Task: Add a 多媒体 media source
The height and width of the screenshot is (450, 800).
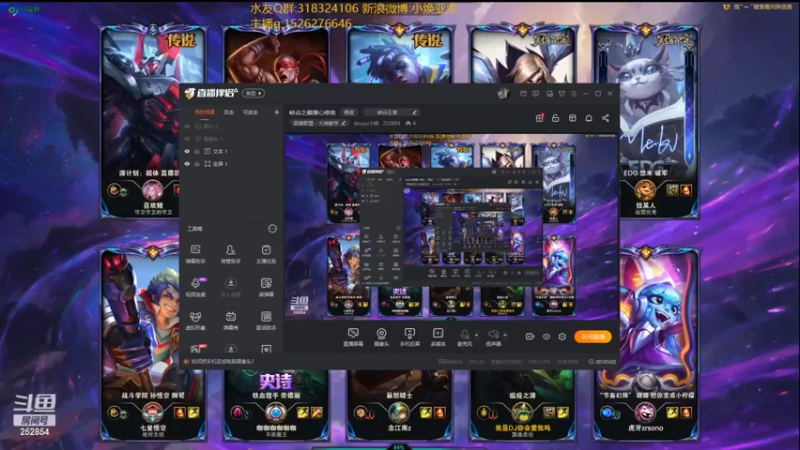Action: pyautogui.click(x=438, y=337)
